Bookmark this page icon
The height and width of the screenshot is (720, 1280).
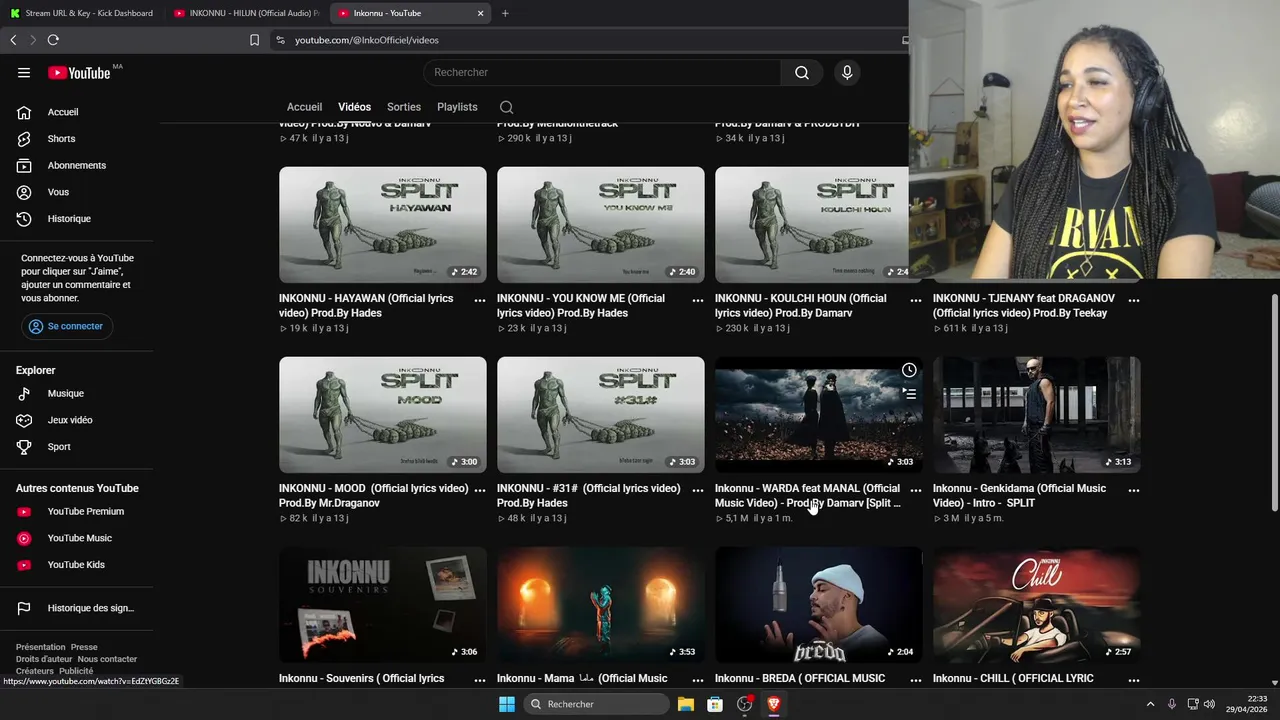(254, 40)
